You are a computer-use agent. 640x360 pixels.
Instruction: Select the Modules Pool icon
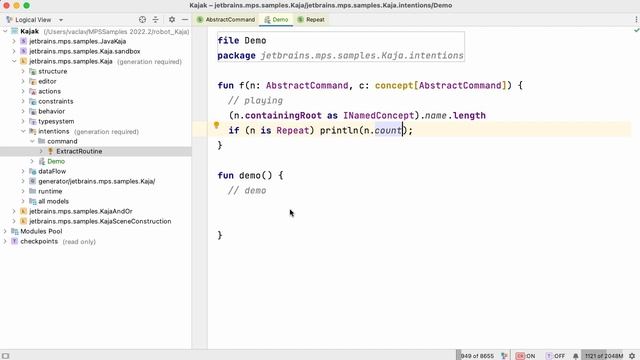(15, 231)
